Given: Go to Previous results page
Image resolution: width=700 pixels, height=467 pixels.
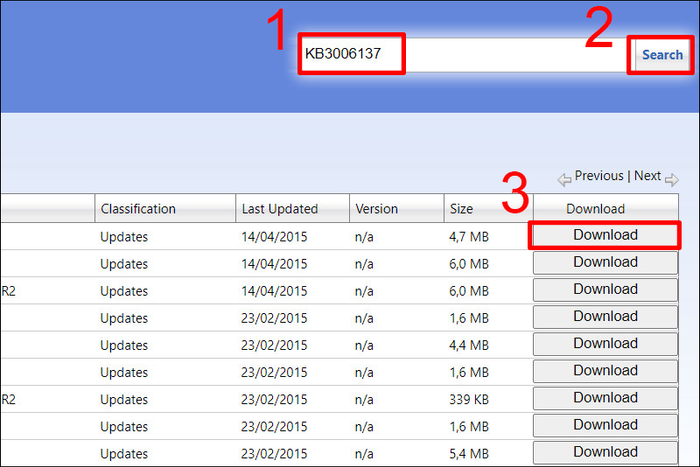Looking at the screenshot, I should pos(599,175).
